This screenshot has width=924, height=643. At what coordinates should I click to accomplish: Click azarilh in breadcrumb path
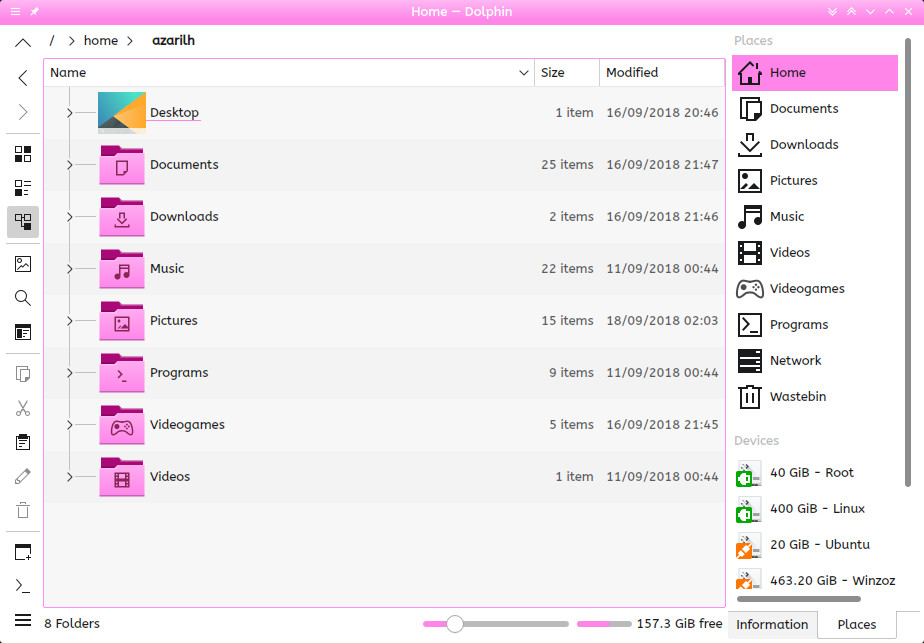click(x=173, y=41)
